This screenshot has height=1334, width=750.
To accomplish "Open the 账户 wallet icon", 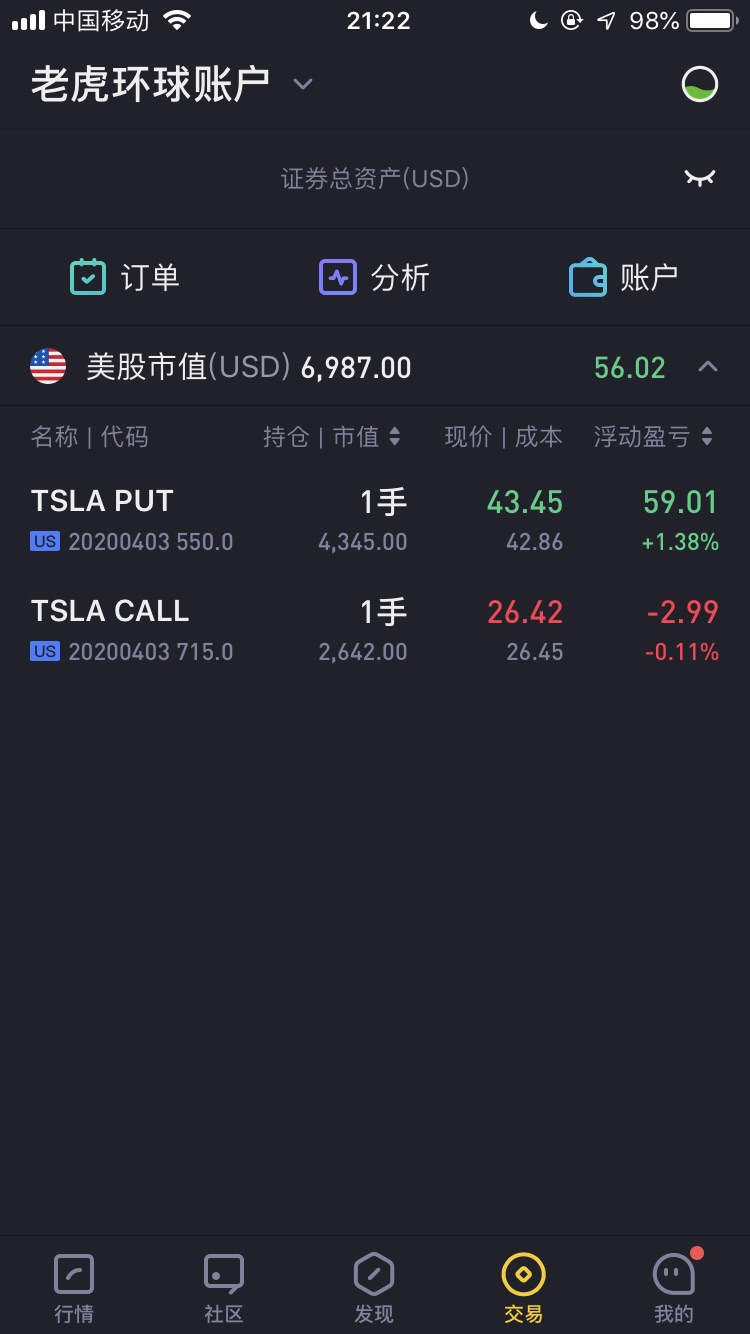I will (588, 277).
